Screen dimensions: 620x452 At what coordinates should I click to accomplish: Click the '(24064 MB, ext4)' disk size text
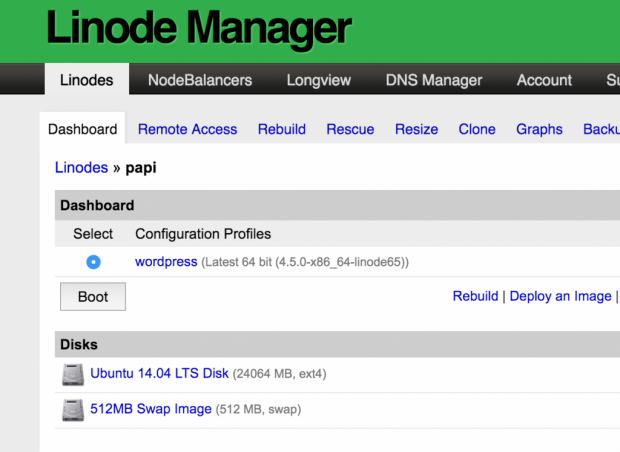(279, 374)
